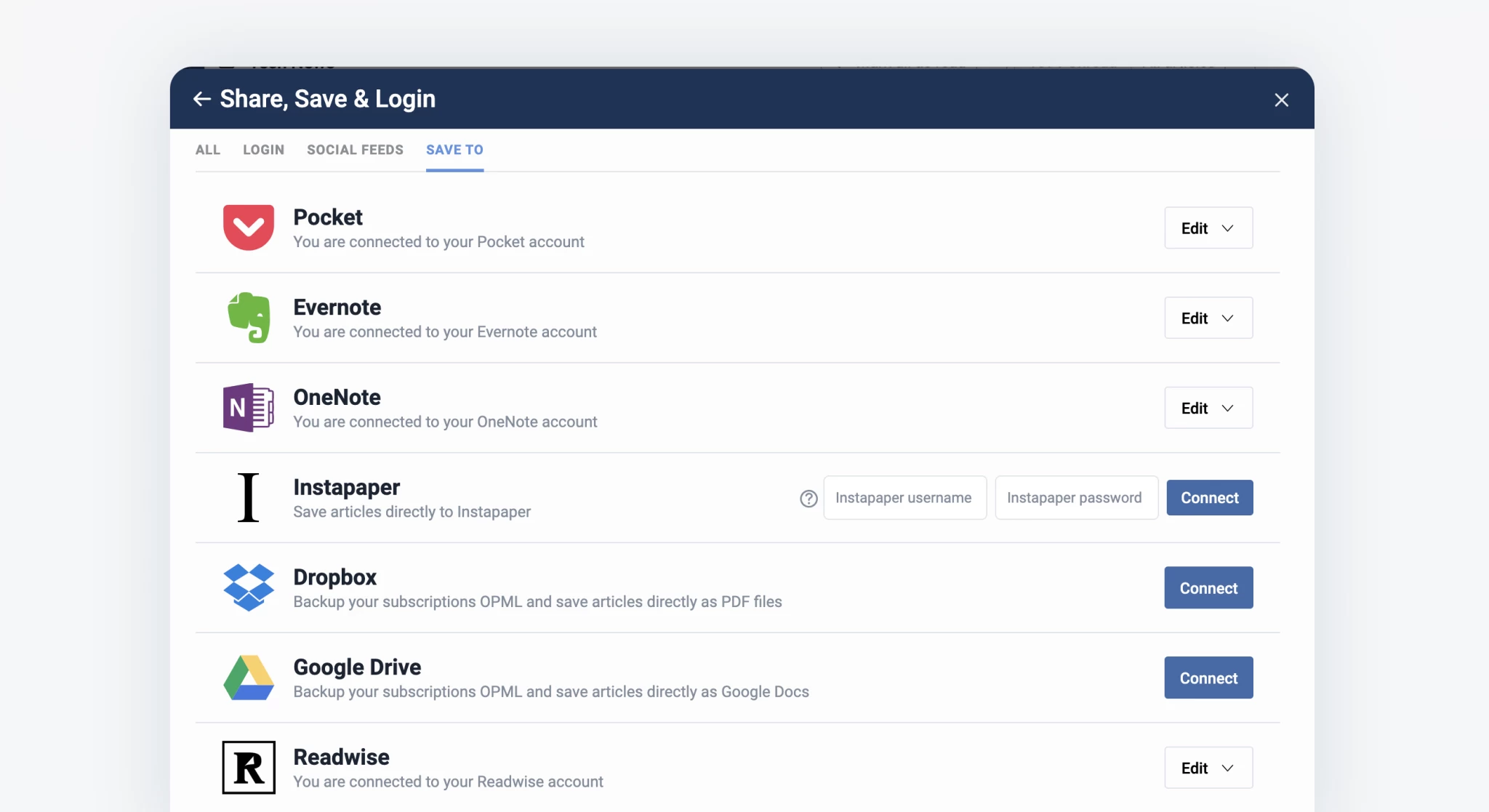Viewport: 1489px width, 812px height.
Task: Connect to Instapaper
Action: click(x=1209, y=498)
